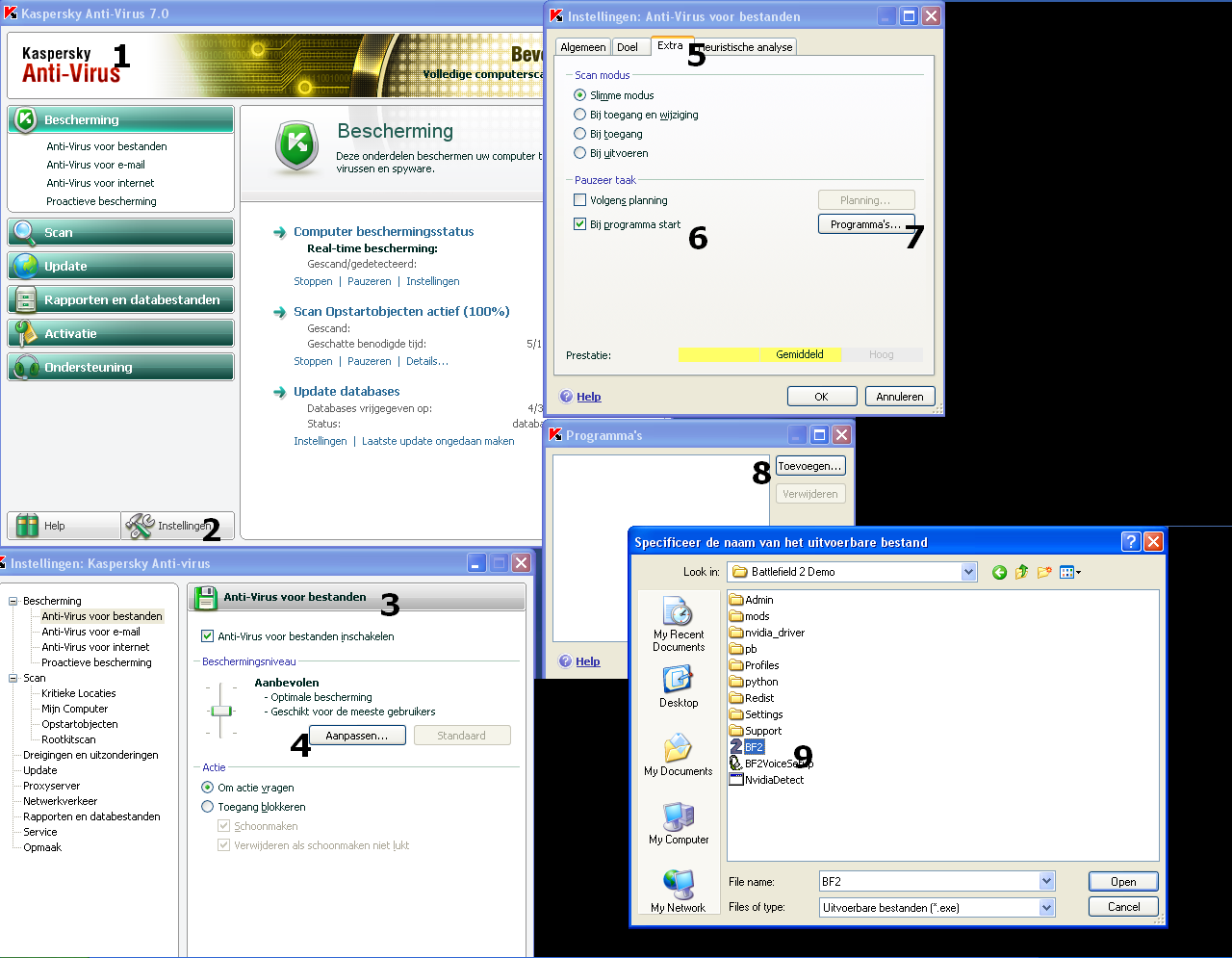Collapse the Bescherming tree node
Screen dimensions: 1232x958
point(13,601)
